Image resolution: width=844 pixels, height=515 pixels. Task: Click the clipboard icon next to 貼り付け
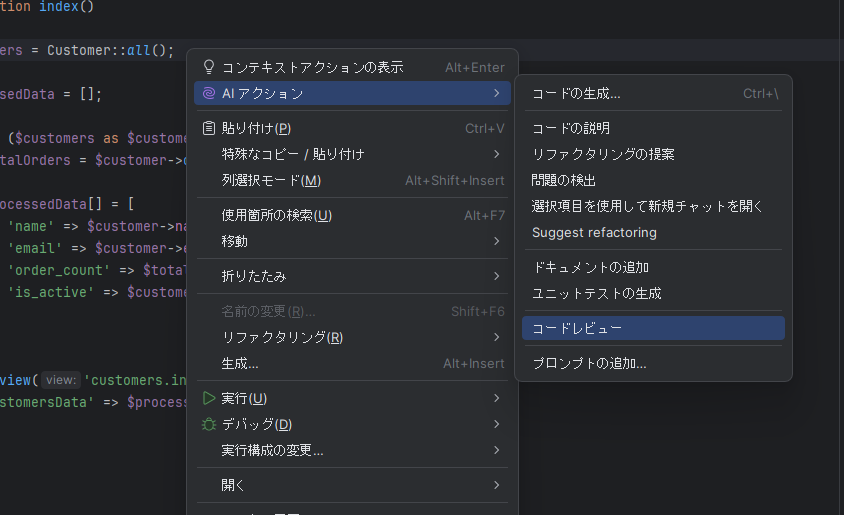[209, 128]
